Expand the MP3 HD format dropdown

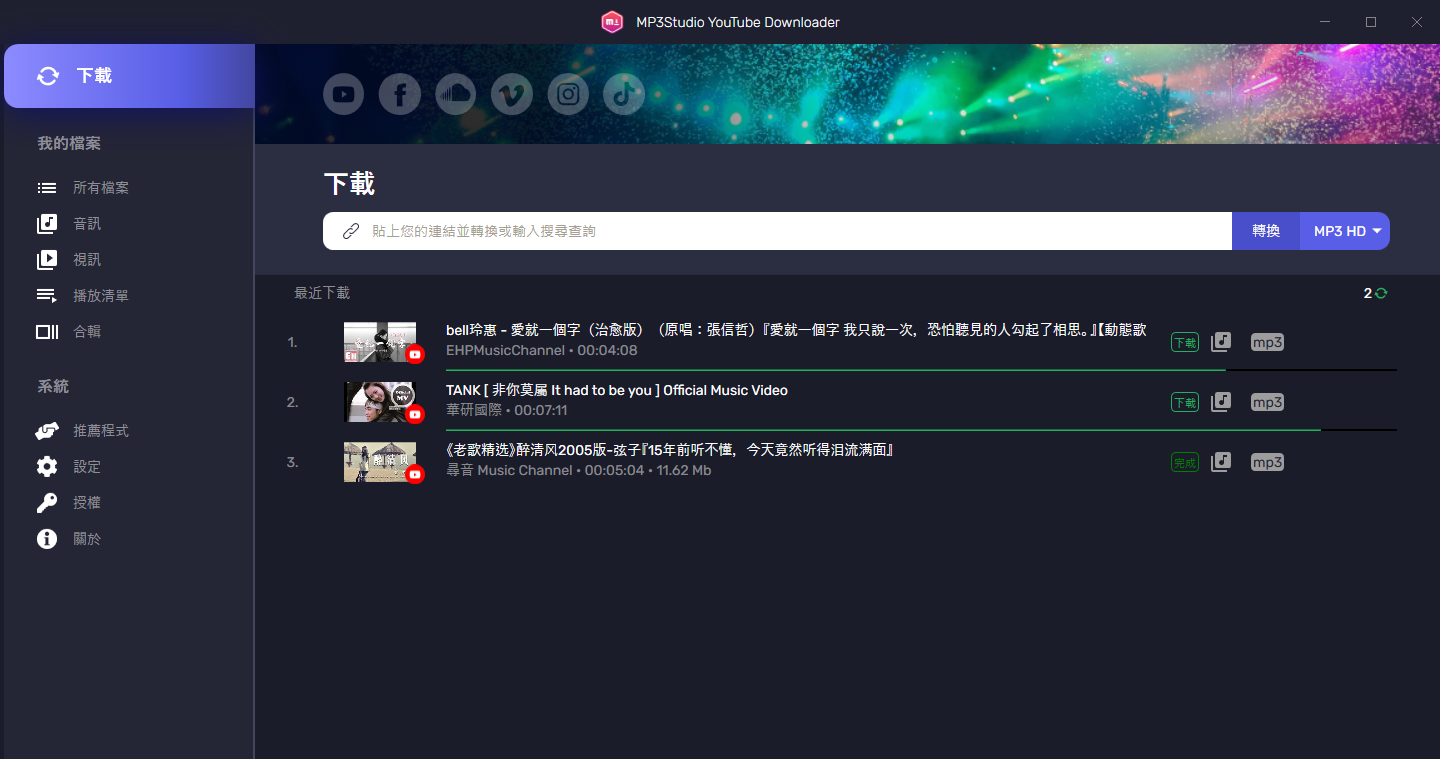coord(1345,231)
